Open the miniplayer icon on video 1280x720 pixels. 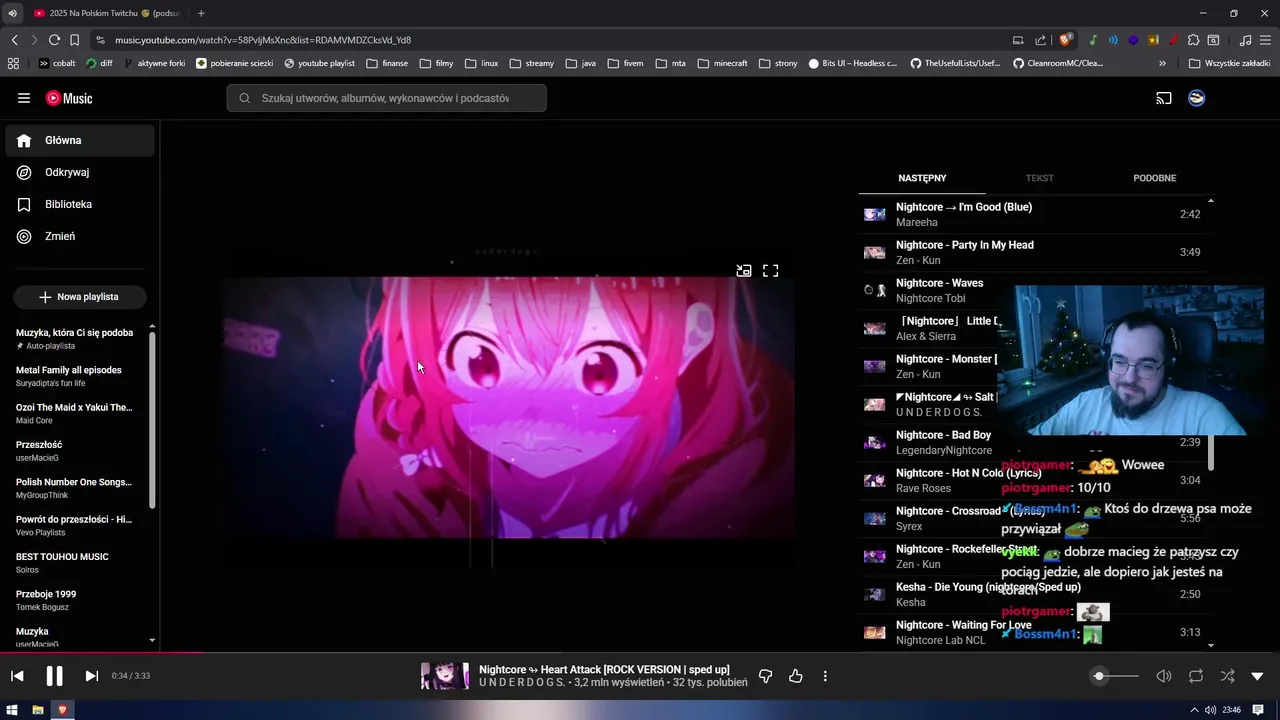coord(744,271)
